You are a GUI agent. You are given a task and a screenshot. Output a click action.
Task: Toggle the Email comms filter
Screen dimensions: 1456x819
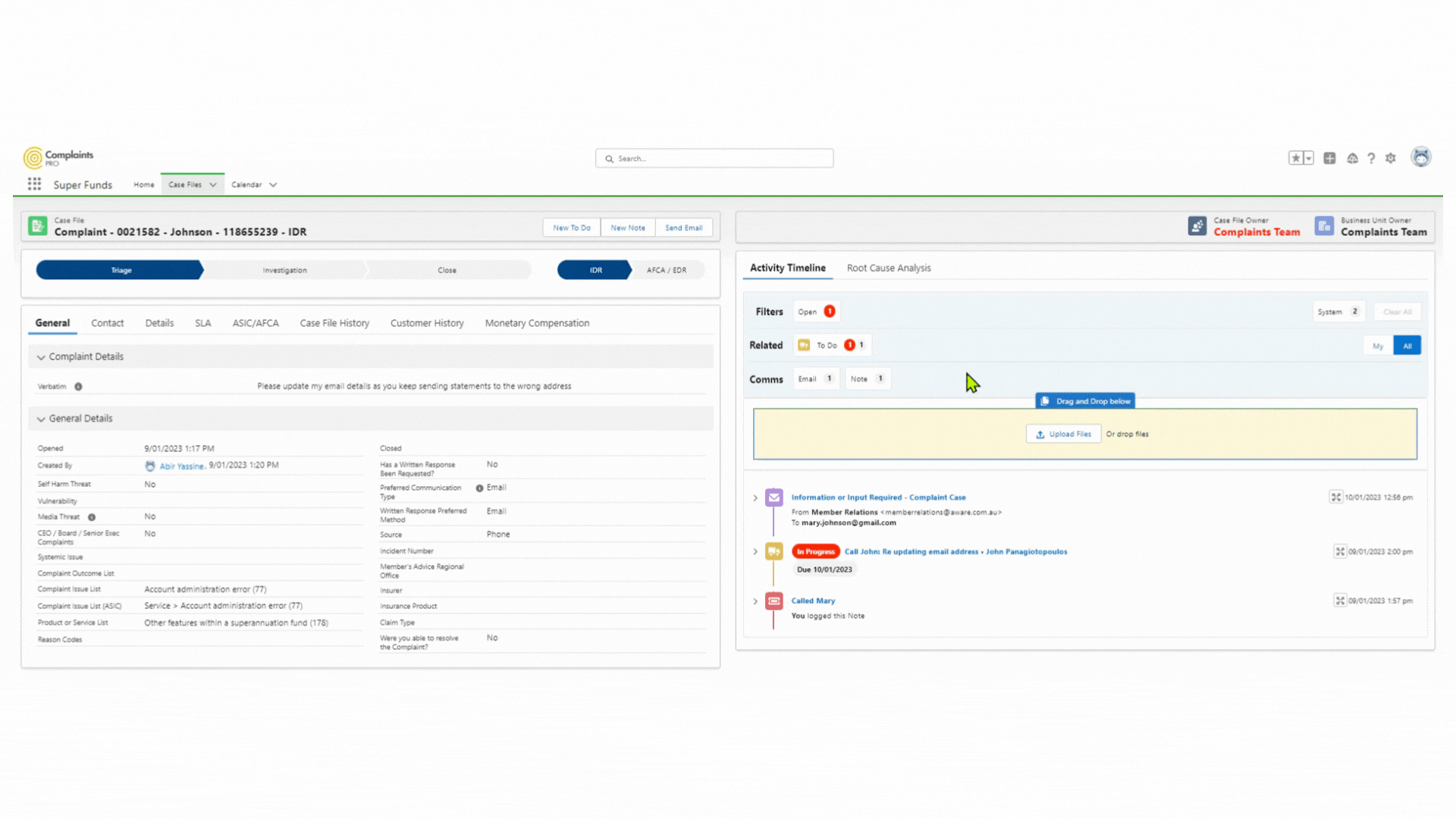click(813, 378)
